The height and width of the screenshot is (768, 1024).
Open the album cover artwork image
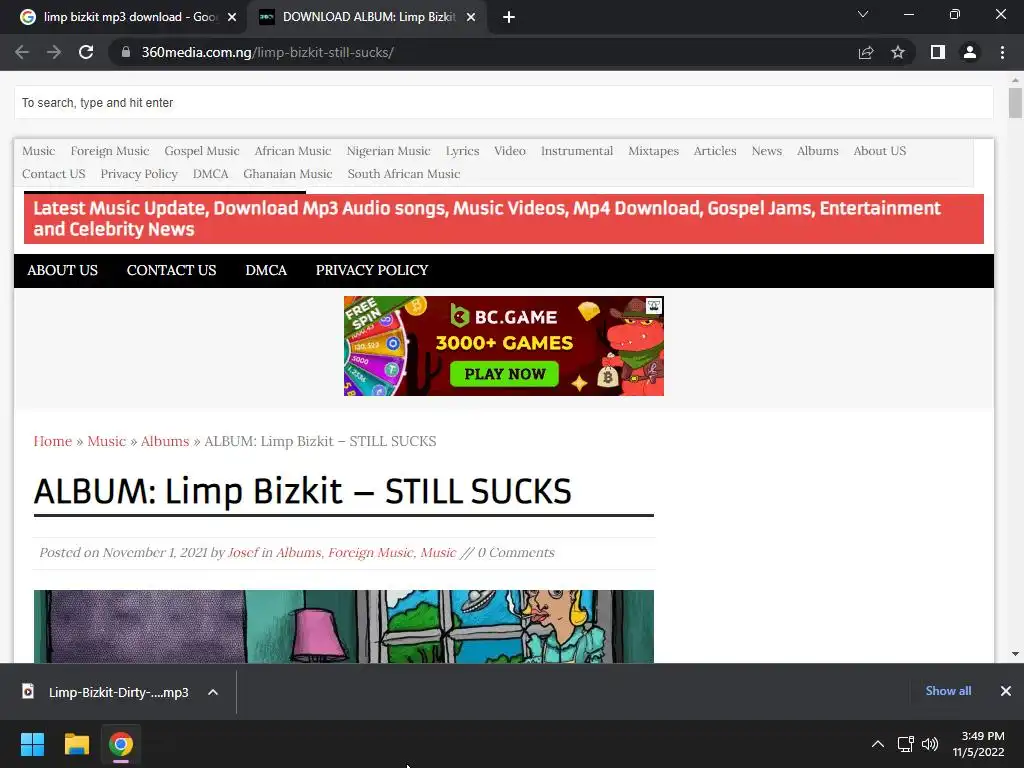(x=344, y=626)
